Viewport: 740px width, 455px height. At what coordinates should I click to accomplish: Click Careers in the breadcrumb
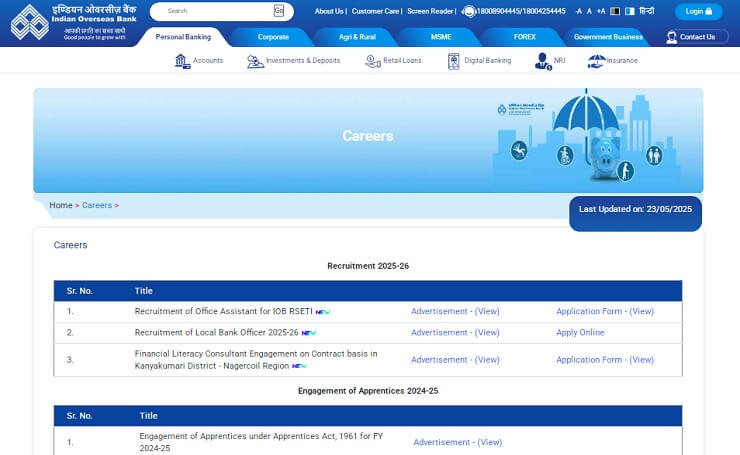(x=97, y=205)
